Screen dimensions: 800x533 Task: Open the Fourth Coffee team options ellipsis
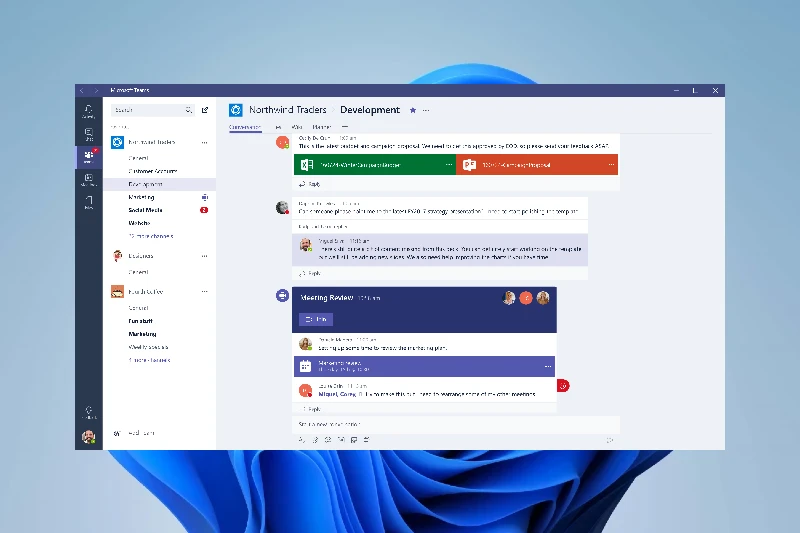click(205, 292)
